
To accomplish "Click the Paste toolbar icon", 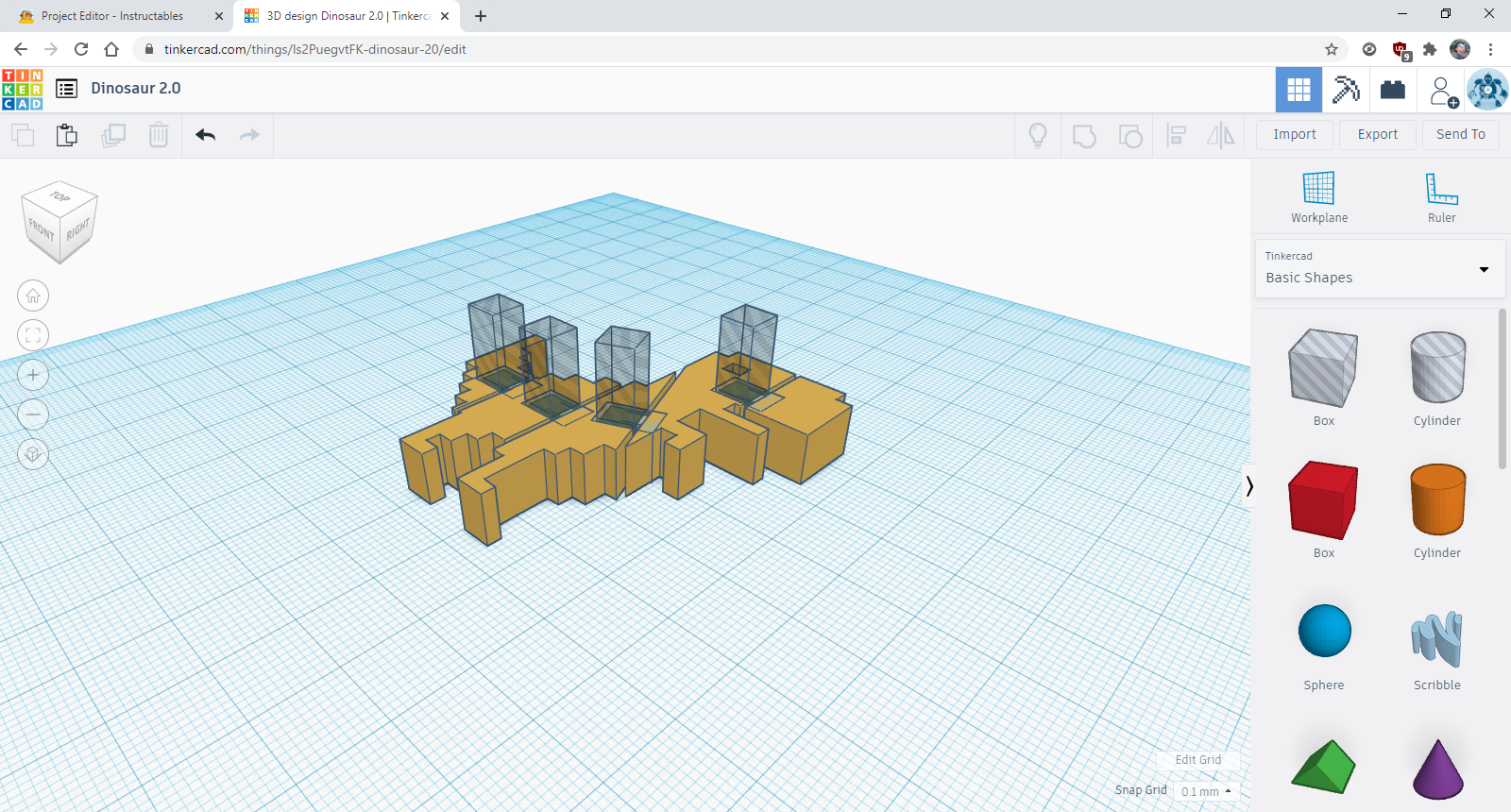I will coord(66,135).
